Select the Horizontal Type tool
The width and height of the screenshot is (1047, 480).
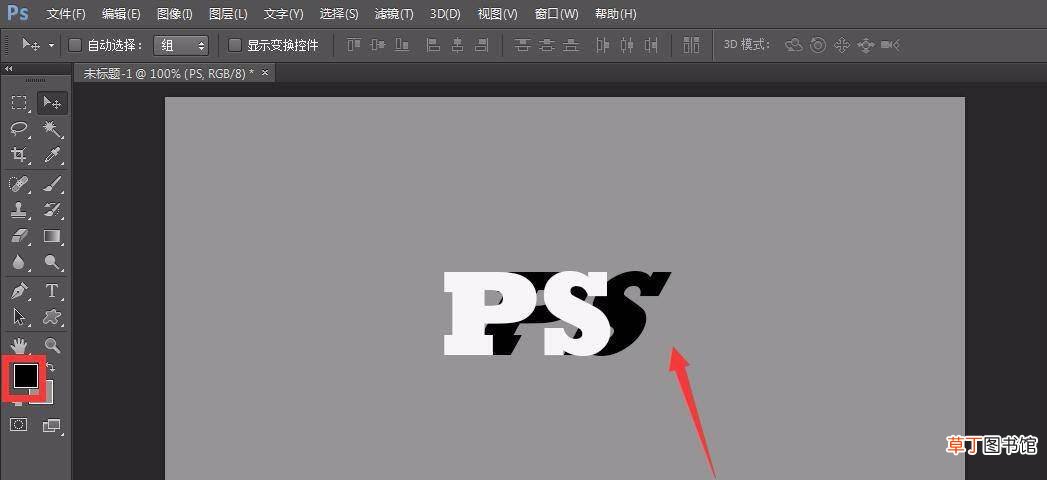(52, 290)
